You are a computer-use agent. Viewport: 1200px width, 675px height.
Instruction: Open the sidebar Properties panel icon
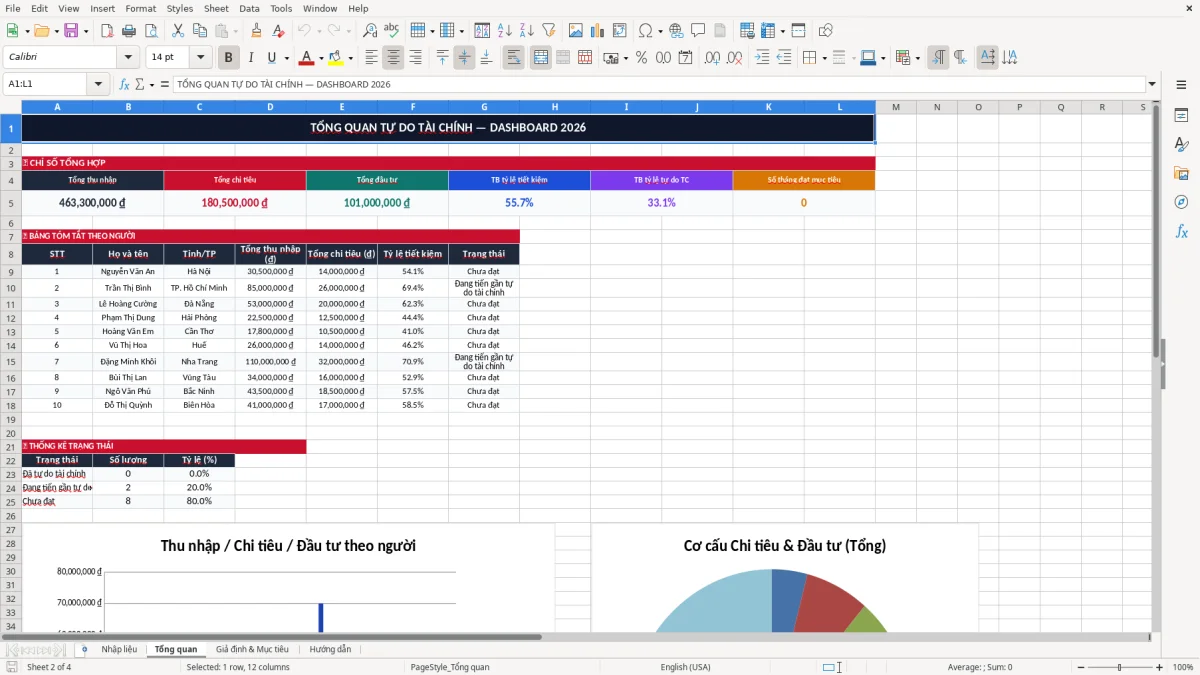pos(1181,116)
